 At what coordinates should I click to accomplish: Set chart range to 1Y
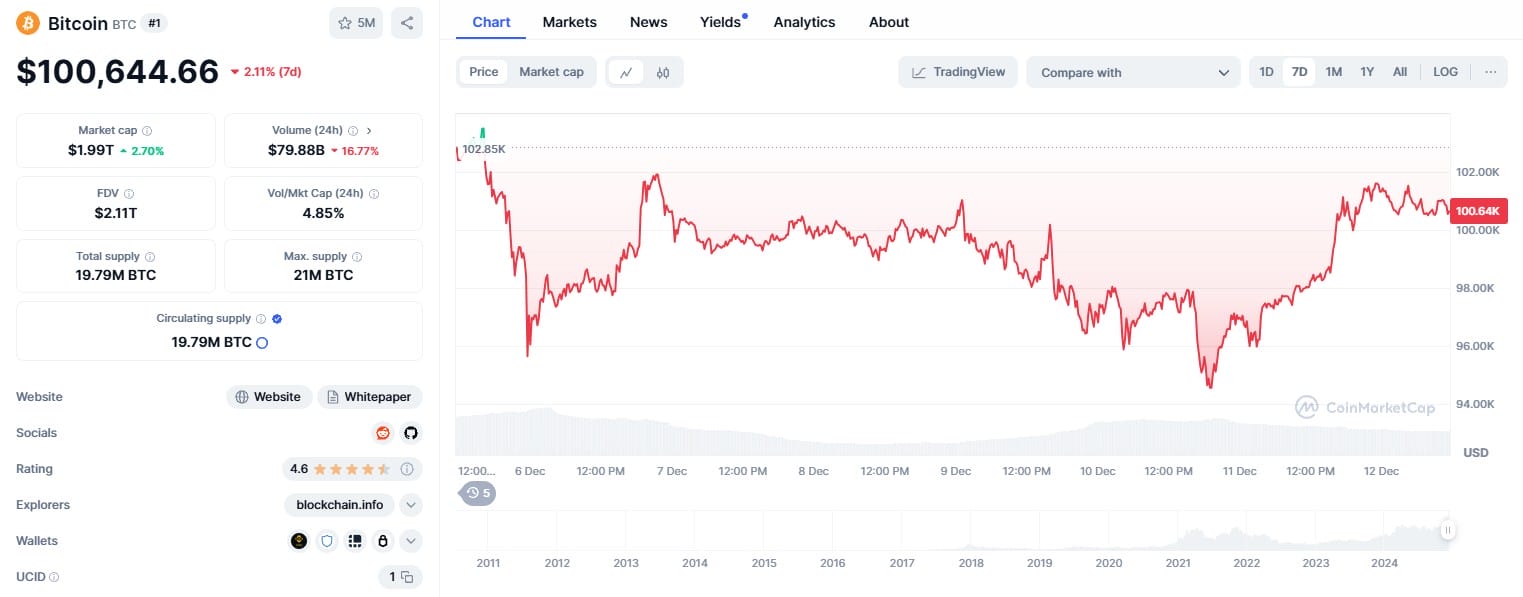[x=1367, y=72]
